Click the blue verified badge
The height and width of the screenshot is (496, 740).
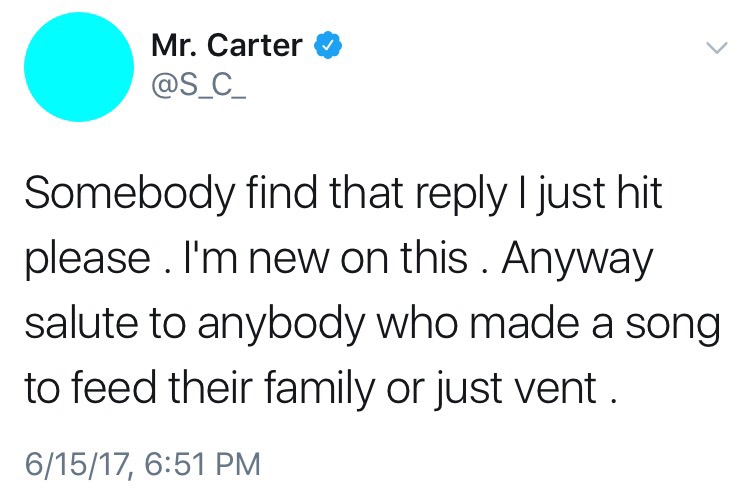328,45
